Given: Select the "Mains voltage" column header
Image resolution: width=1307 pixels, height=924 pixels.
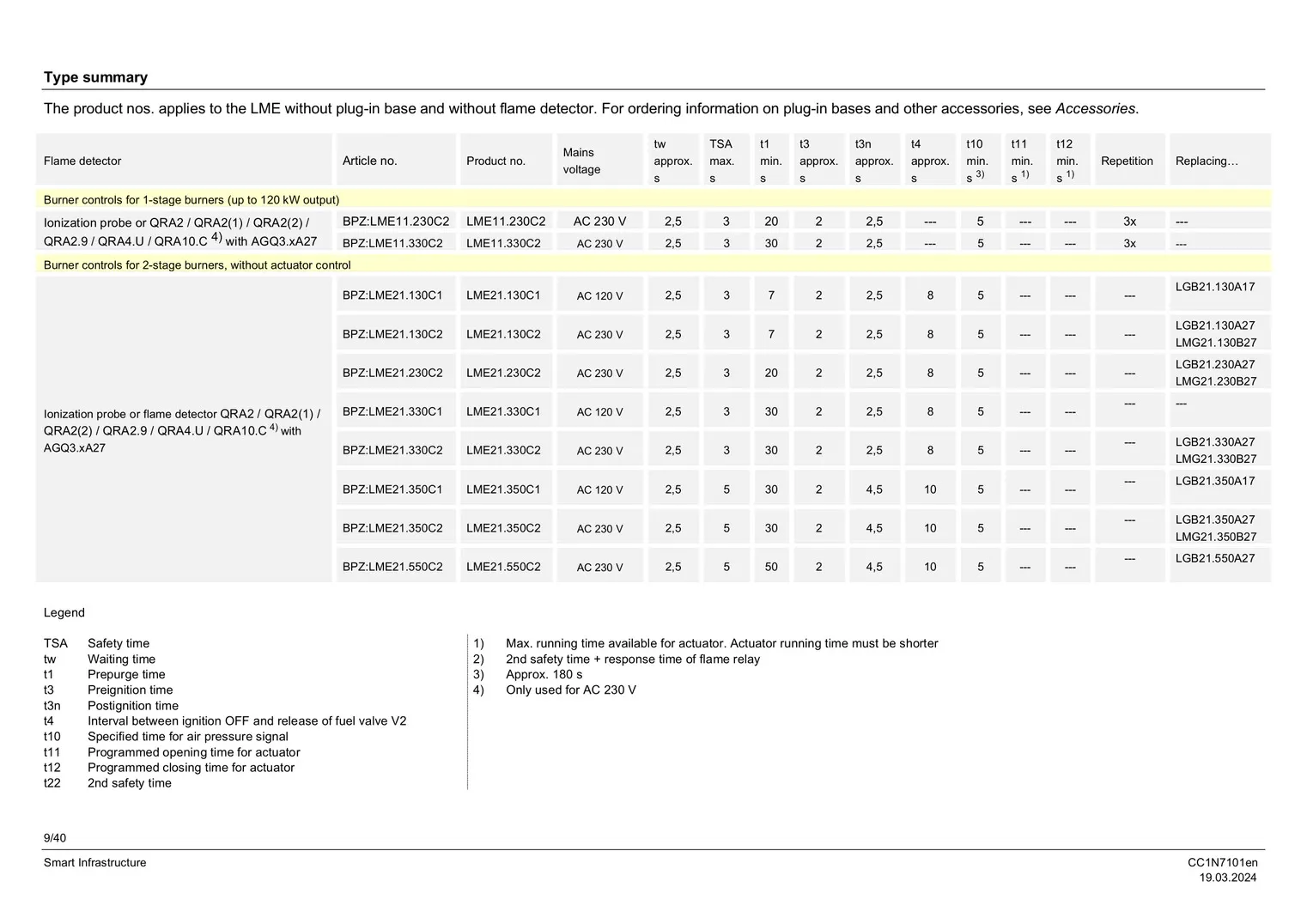Looking at the screenshot, I should coord(581,161).
